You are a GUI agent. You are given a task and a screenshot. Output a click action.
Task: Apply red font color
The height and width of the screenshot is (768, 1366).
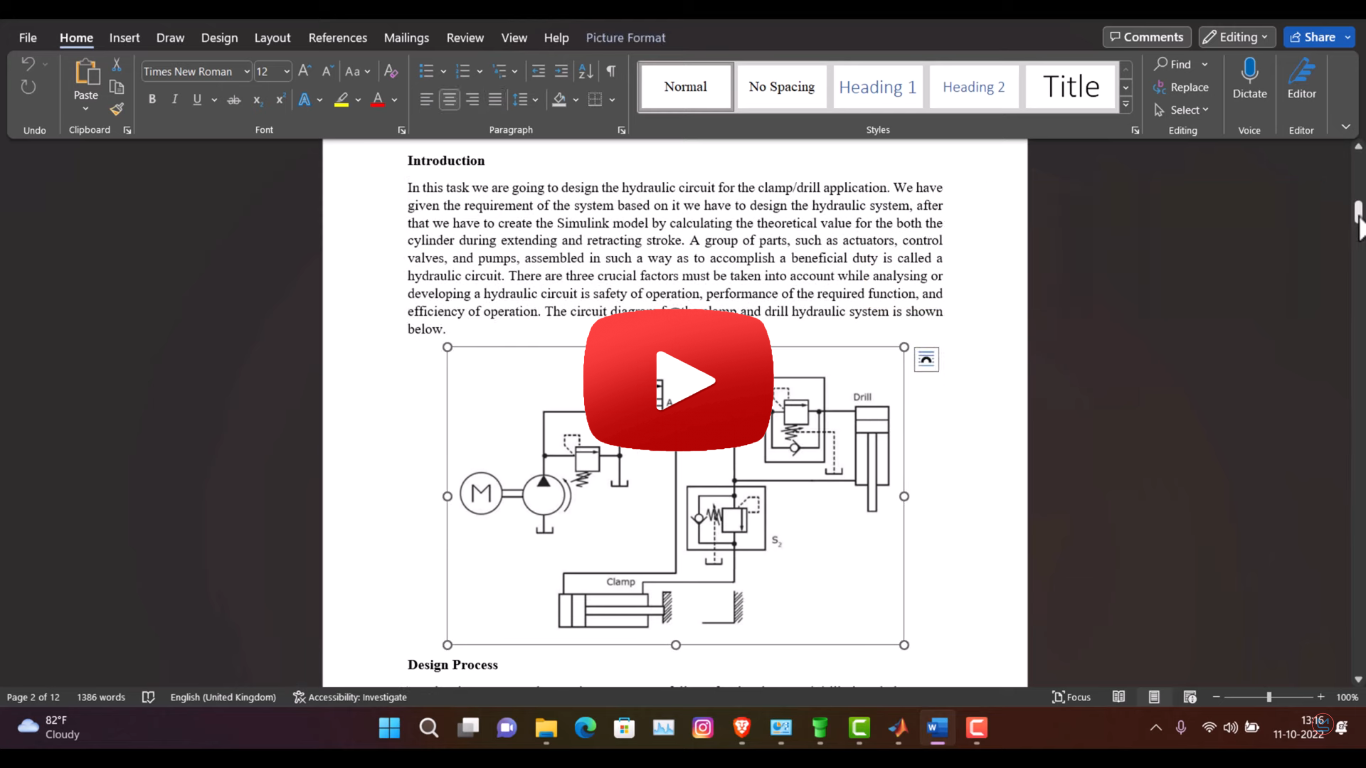378,99
